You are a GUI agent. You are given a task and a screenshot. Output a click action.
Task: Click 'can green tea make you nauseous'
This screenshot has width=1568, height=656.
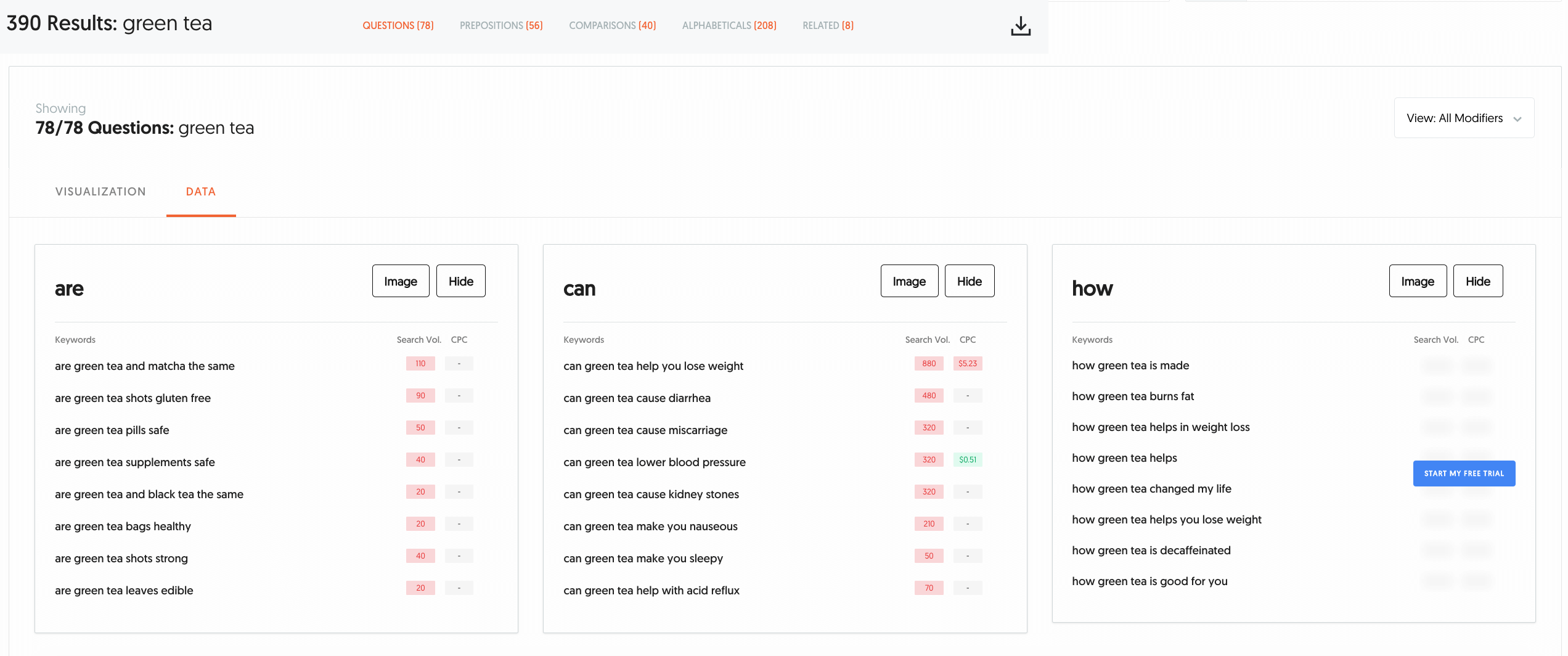click(650, 527)
